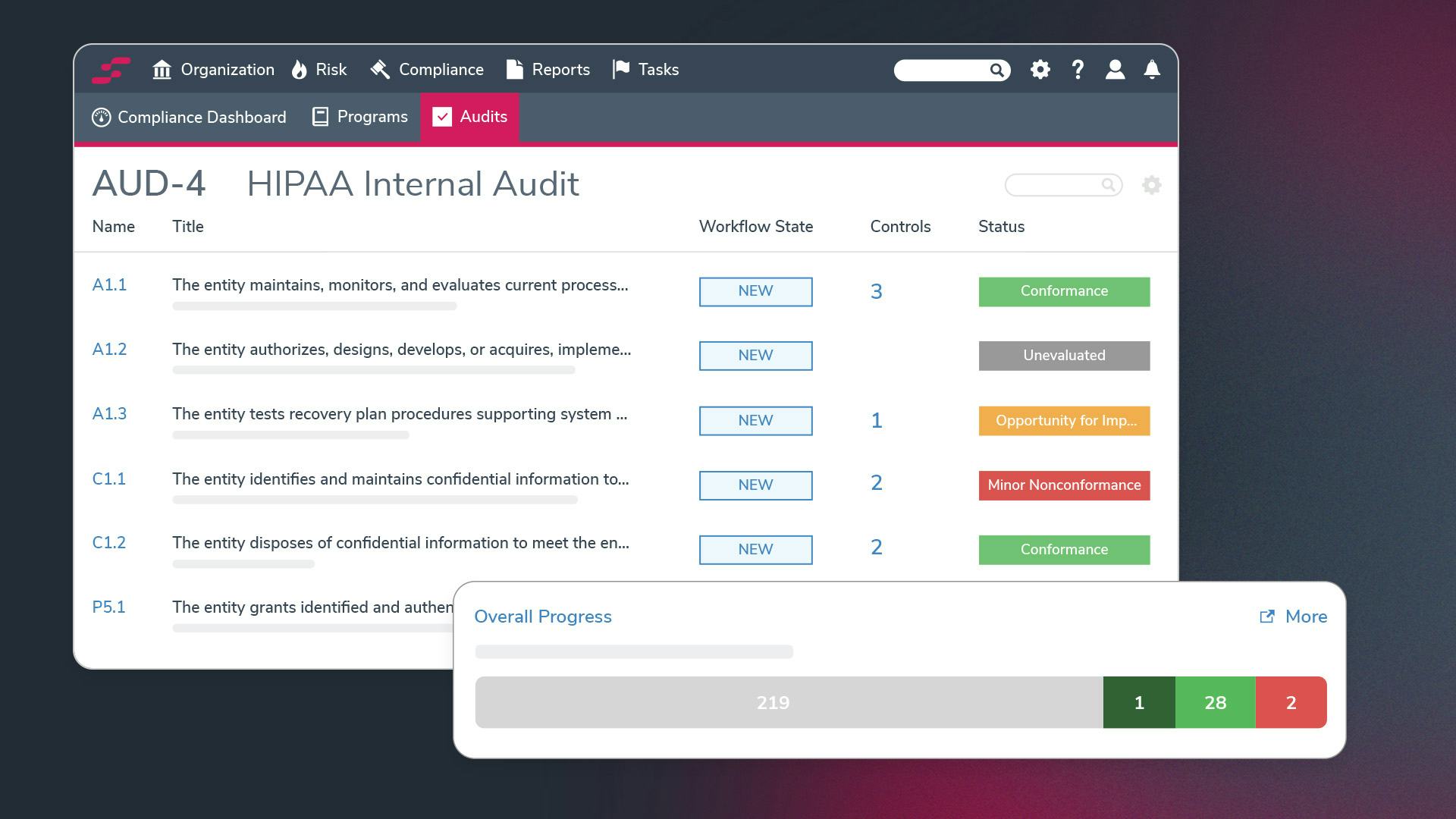Click the help question mark icon
Viewport: 1456px width, 819px height.
pos(1077,70)
